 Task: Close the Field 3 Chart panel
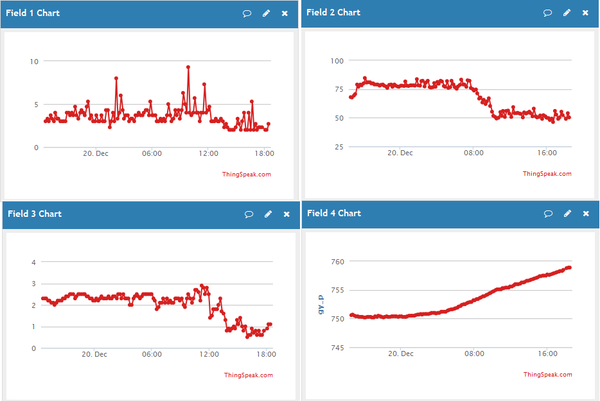(x=285, y=214)
